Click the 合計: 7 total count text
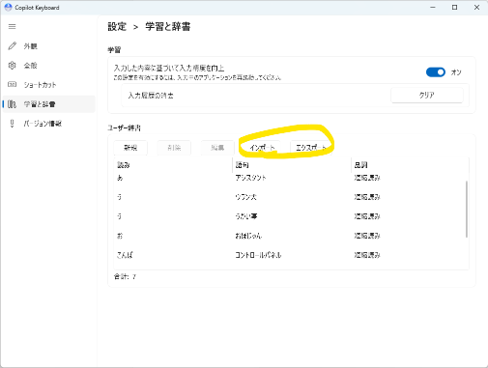This screenshot has width=488, height=368. click(125, 276)
